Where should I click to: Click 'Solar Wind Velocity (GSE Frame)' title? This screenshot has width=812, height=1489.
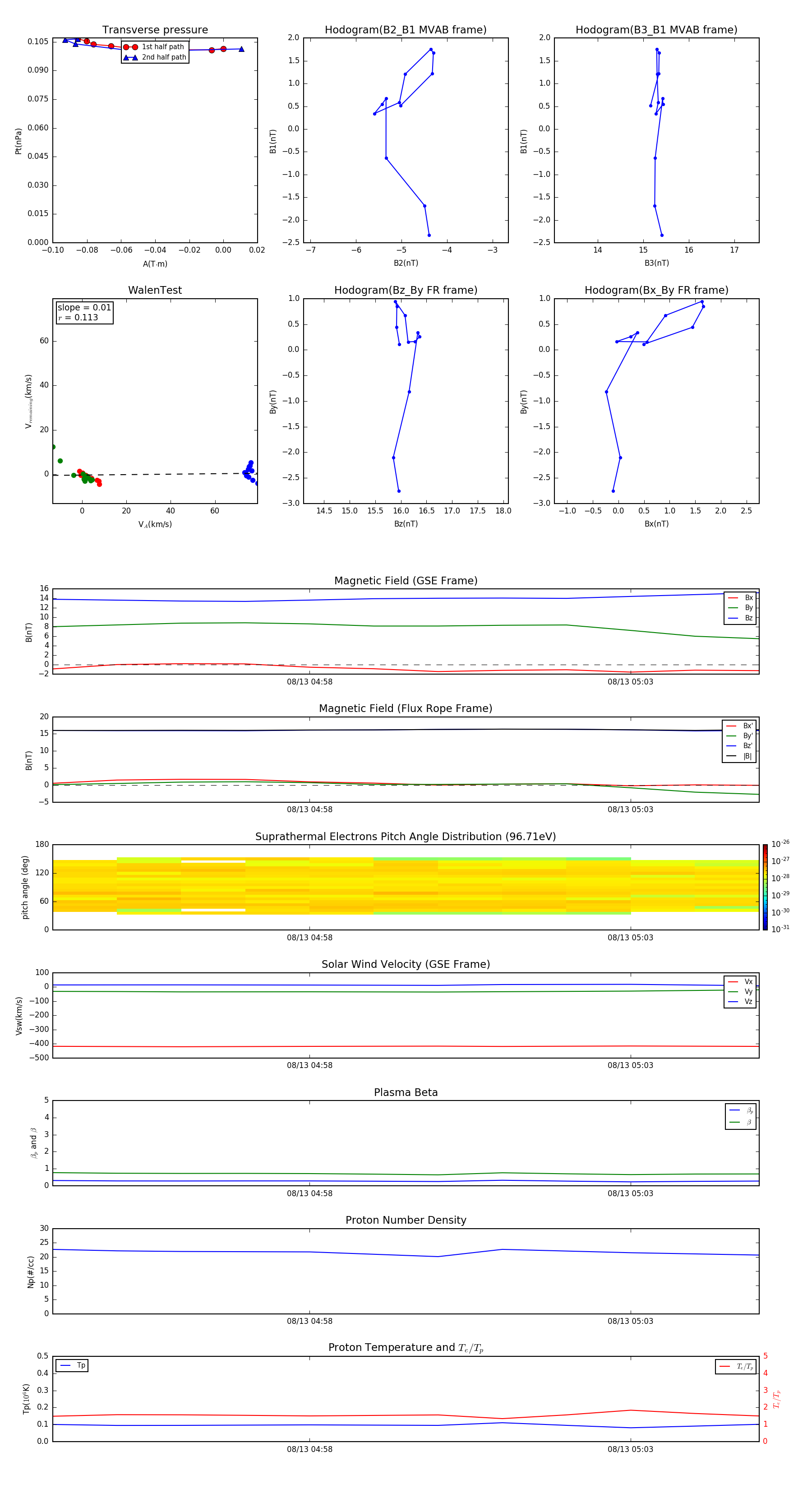tap(406, 965)
